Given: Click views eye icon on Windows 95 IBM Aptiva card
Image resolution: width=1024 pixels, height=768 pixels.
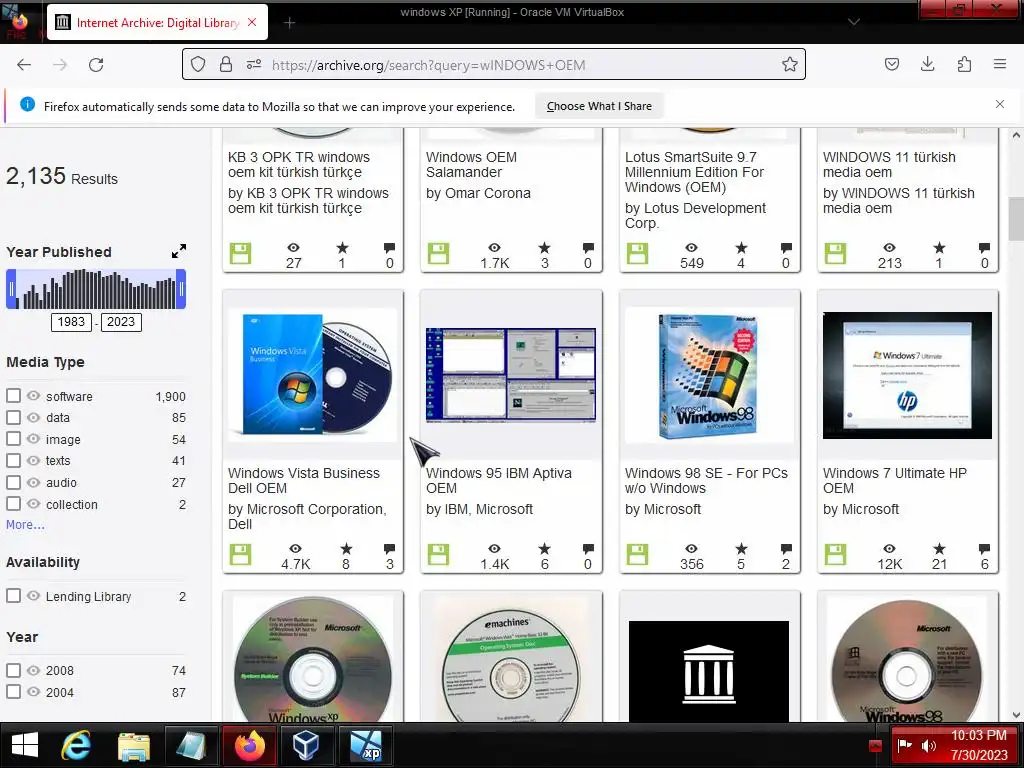Looking at the screenshot, I should point(494,549).
